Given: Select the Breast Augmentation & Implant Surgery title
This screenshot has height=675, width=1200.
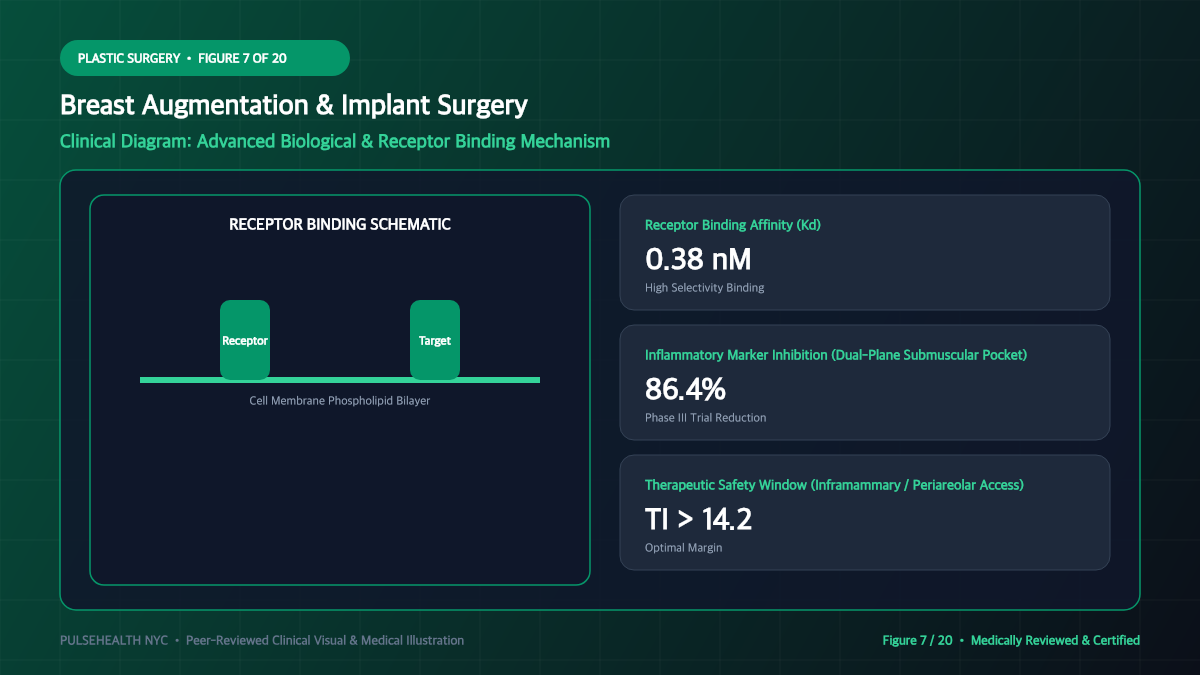Looking at the screenshot, I should (x=294, y=105).
